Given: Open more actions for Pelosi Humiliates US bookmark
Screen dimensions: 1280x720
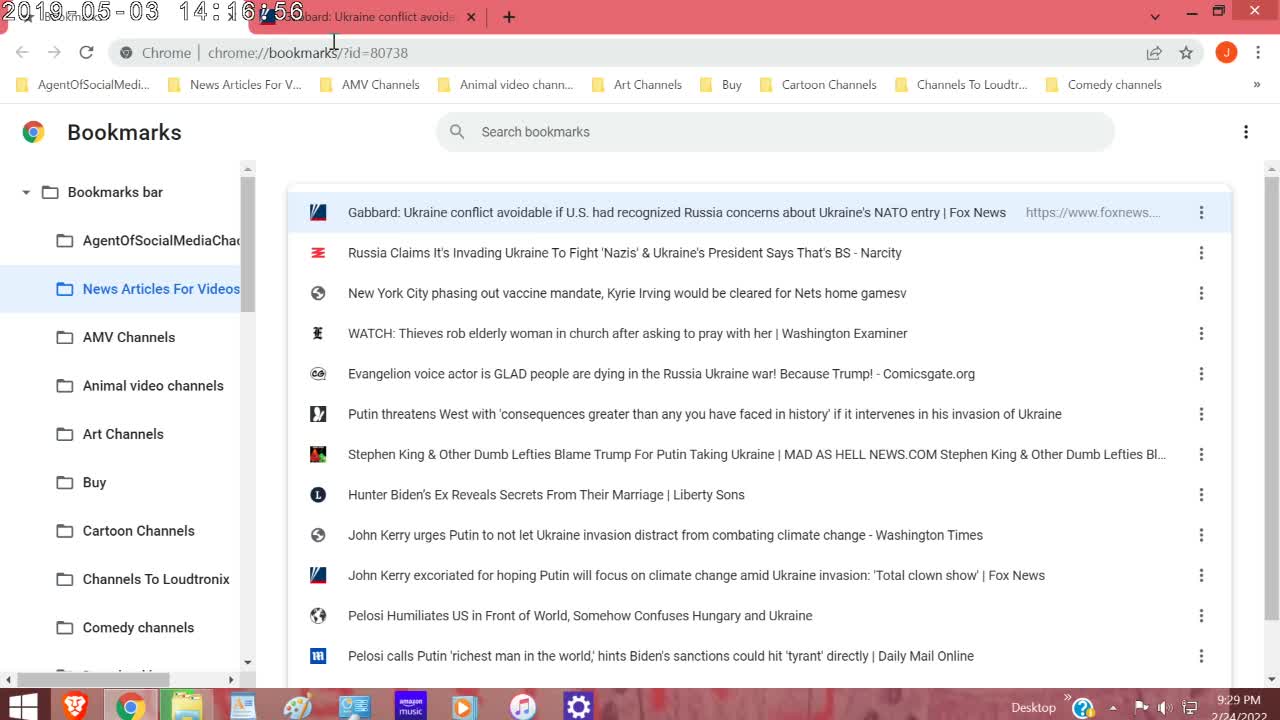Looking at the screenshot, I should (1201, 616).
